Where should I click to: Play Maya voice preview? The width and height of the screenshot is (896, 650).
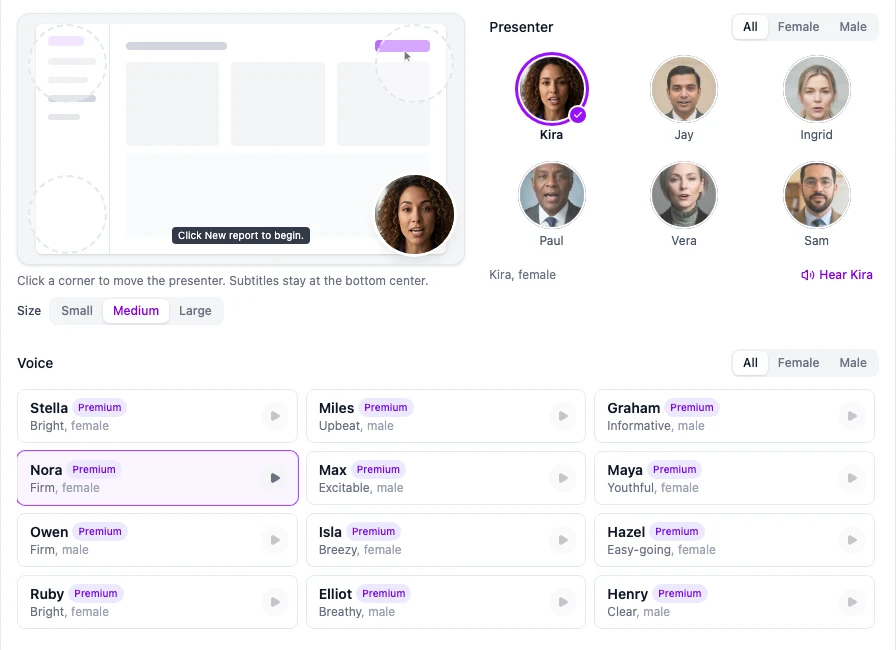(851, 478)
